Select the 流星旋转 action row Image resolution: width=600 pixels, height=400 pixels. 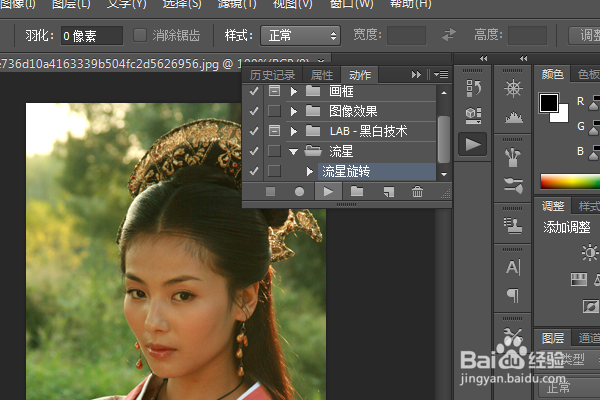coord(377,171)
